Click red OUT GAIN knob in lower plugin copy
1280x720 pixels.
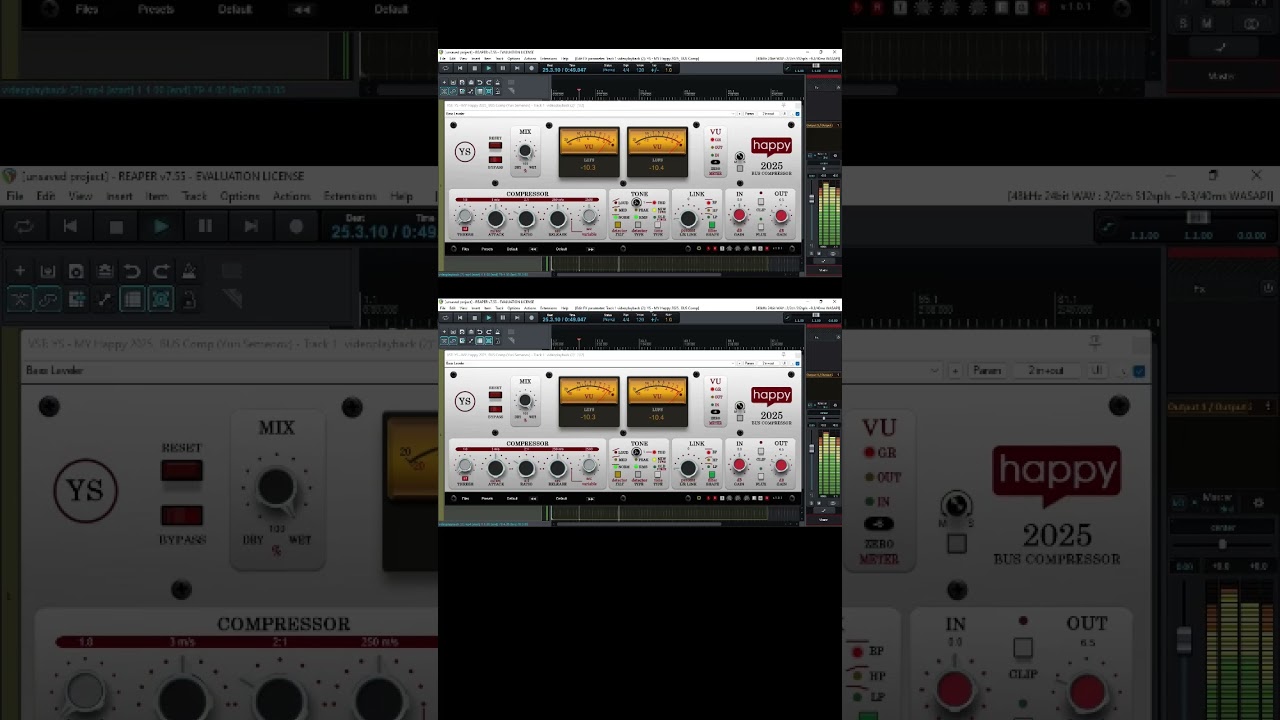click(781, 466)
